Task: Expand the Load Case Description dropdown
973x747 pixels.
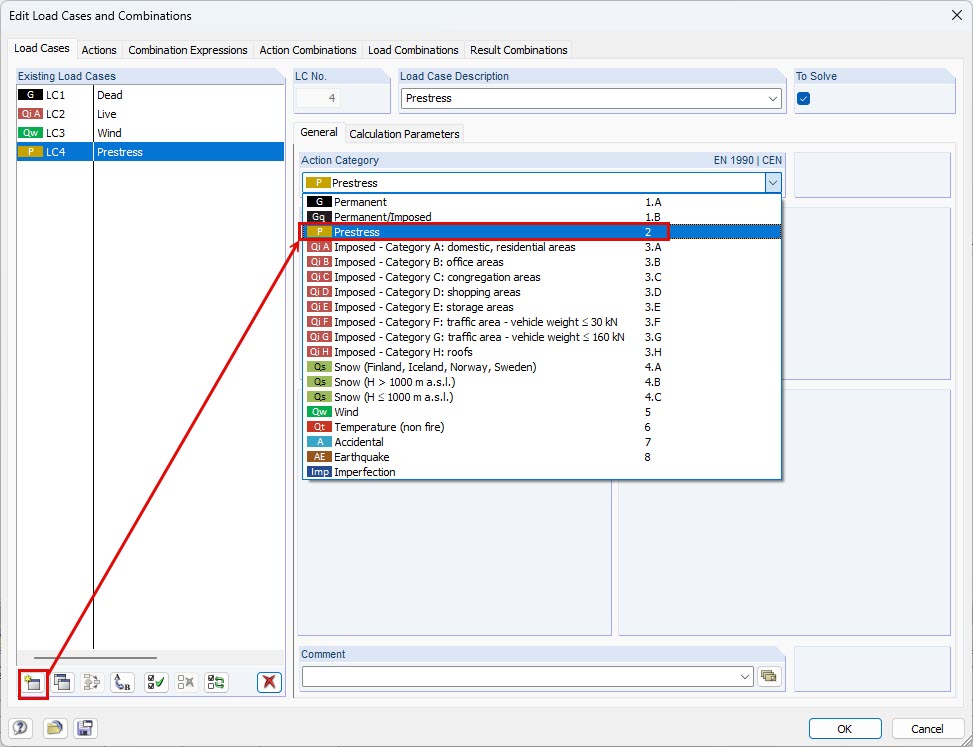Action: (773, 99)
